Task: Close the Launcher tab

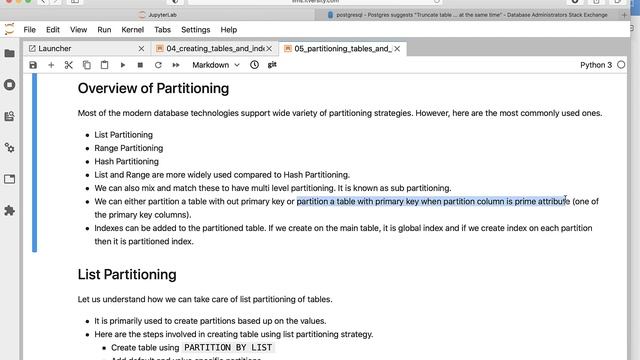Action: point(141,49)
